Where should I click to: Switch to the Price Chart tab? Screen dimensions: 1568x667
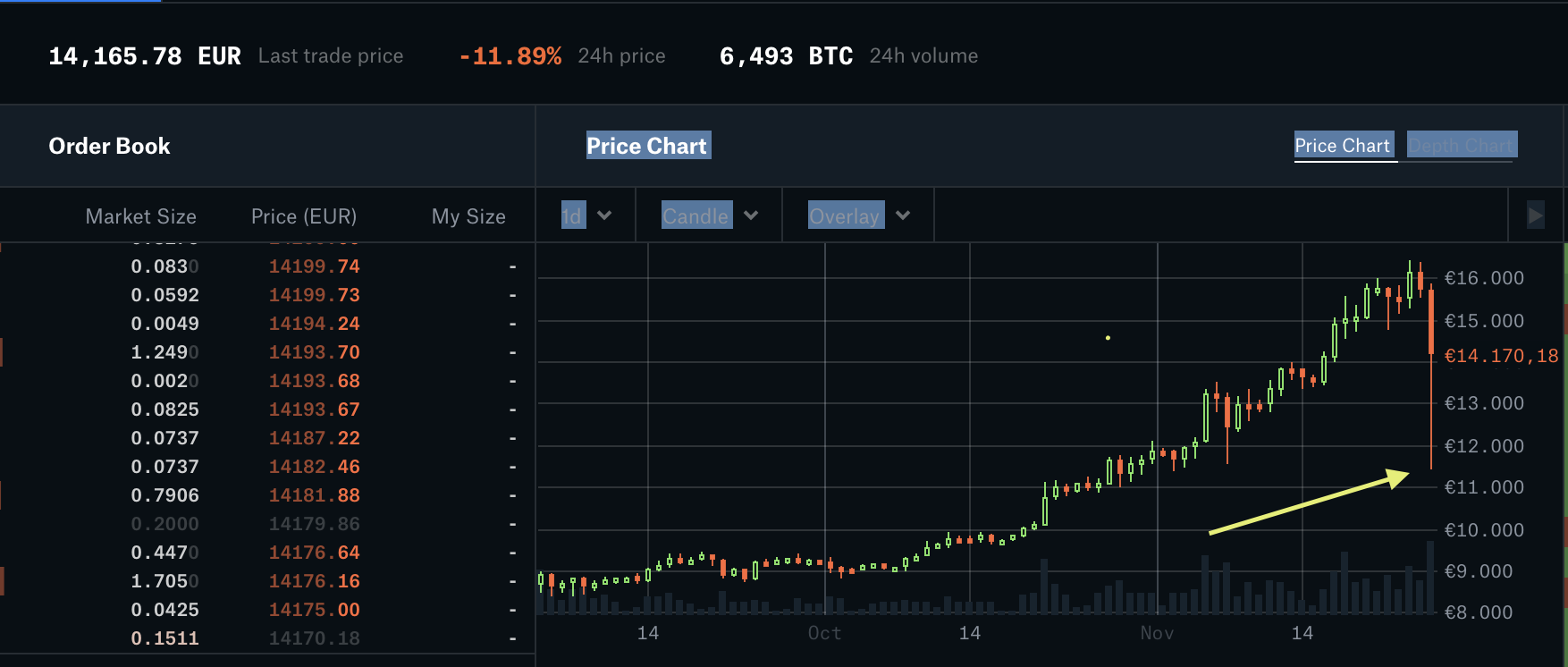[1344, 144]
